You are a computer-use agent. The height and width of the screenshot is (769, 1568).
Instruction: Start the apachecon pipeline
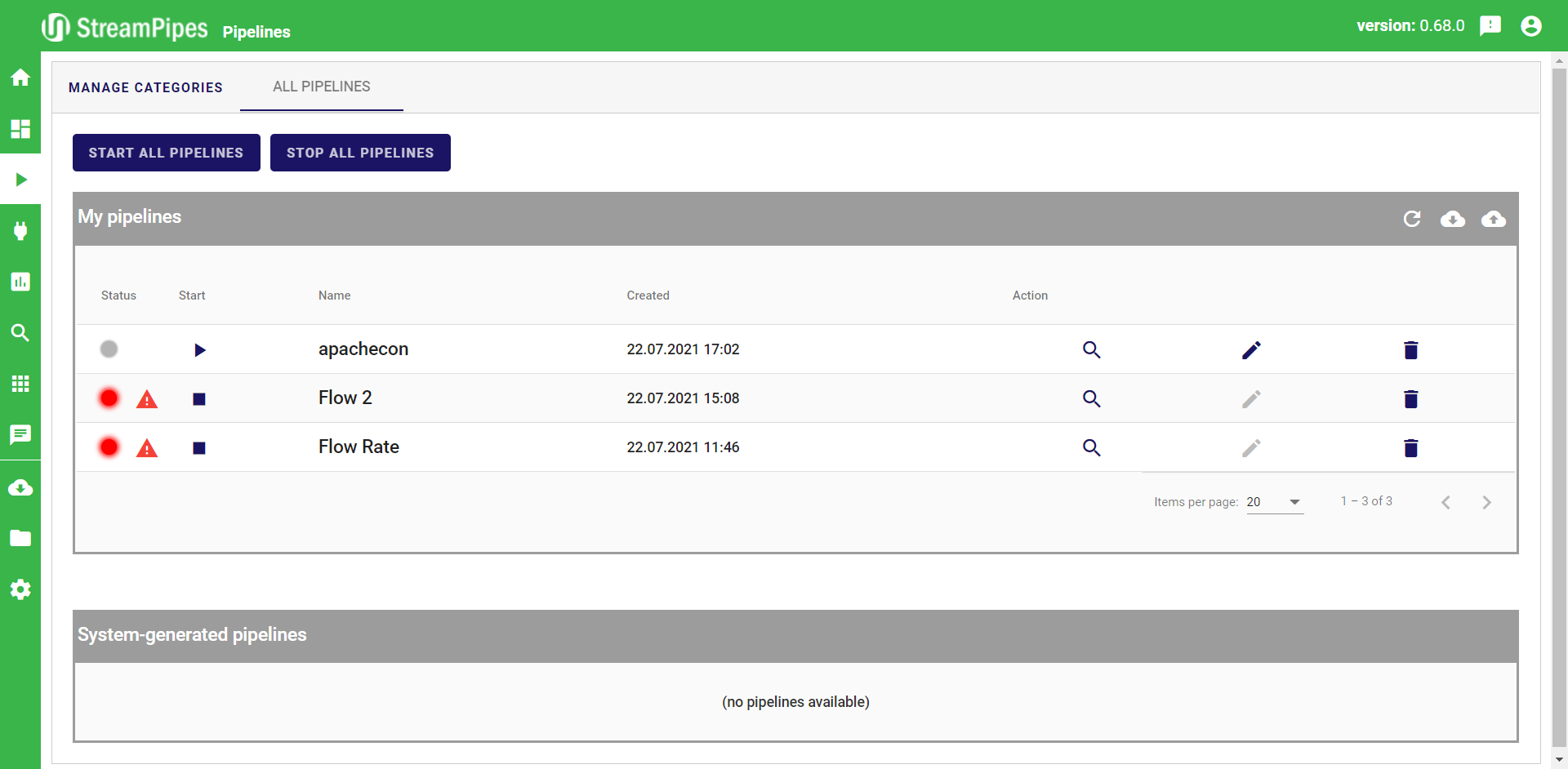[x=199, y=350]
